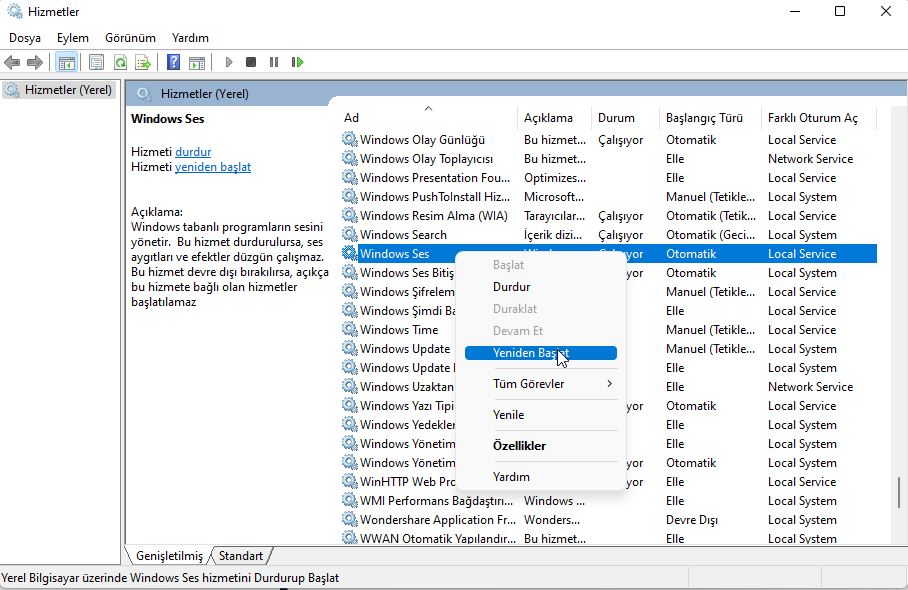Click gear icon of Windows Olay Günlüğü
This screenshot has width=908, height=590.
pos(350,139)
